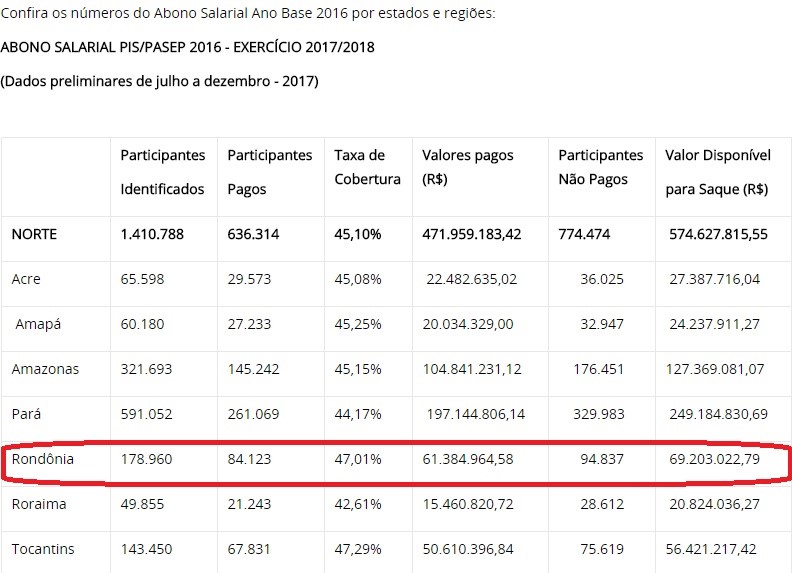
Task: Click Rondônia's coverage rate 47,01%
Action: 358,459
